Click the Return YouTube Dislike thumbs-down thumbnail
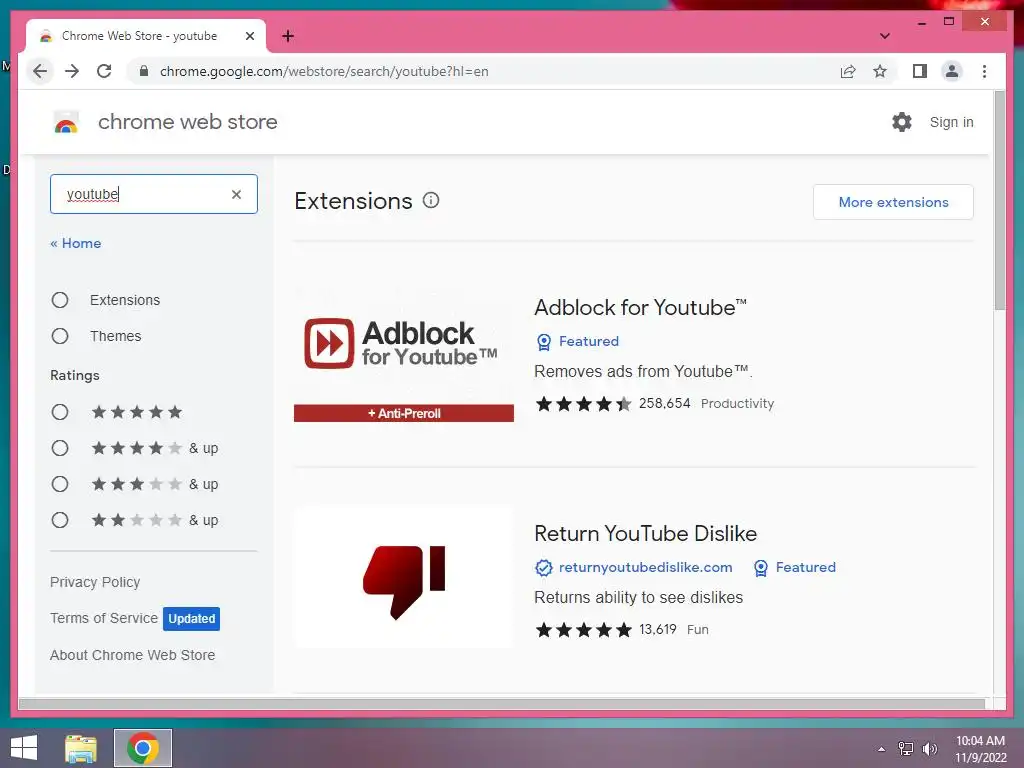 click(x=404, y=579)
